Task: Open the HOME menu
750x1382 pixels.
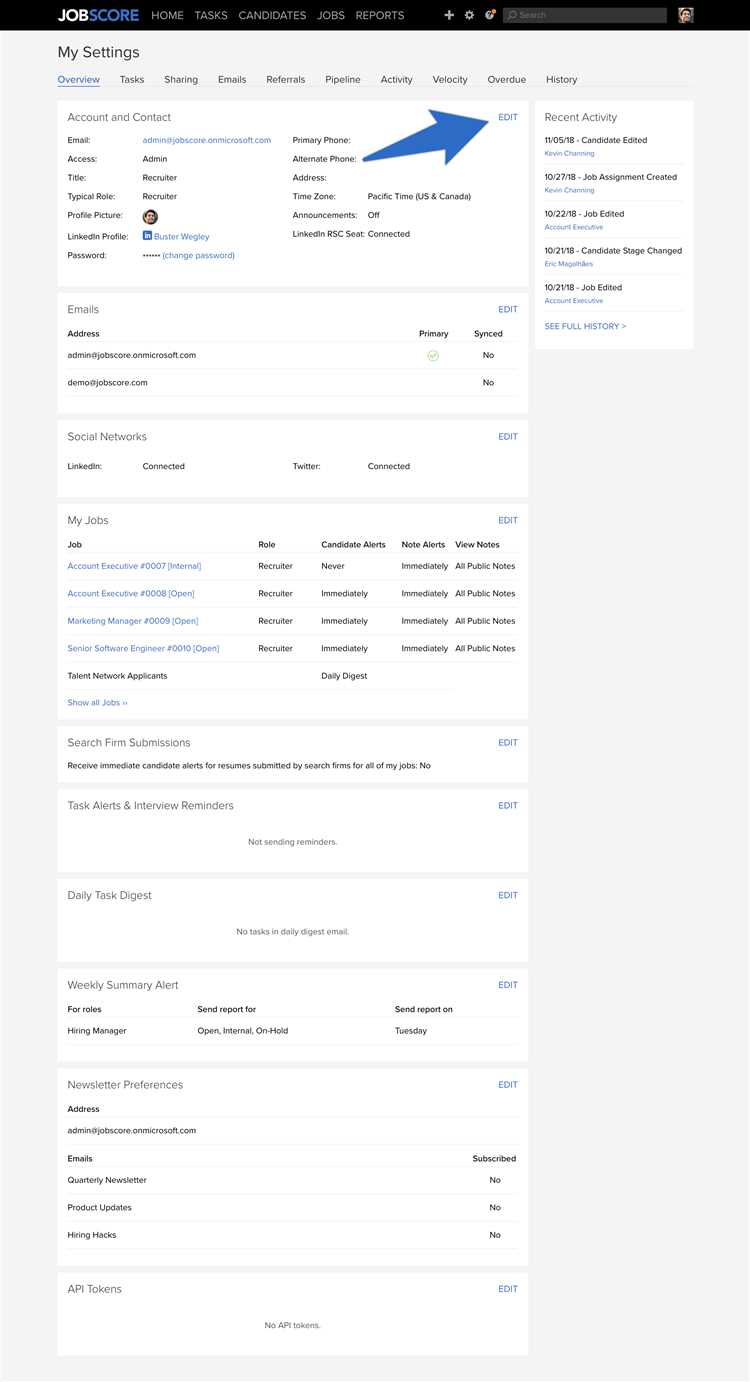Action: click(x=167, y=15)
